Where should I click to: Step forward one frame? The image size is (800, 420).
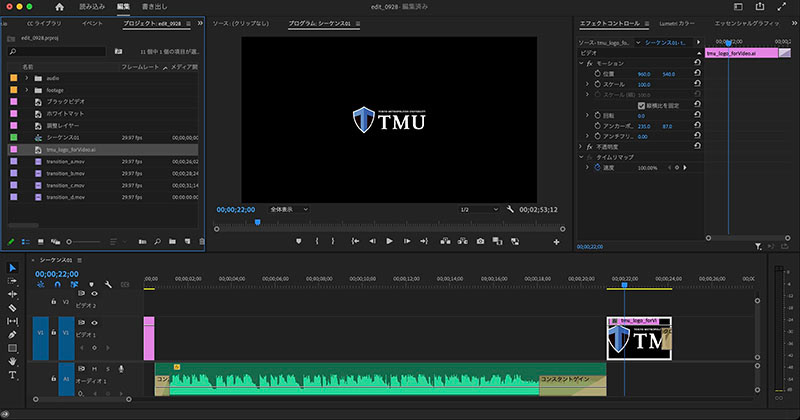pos(407,241)
